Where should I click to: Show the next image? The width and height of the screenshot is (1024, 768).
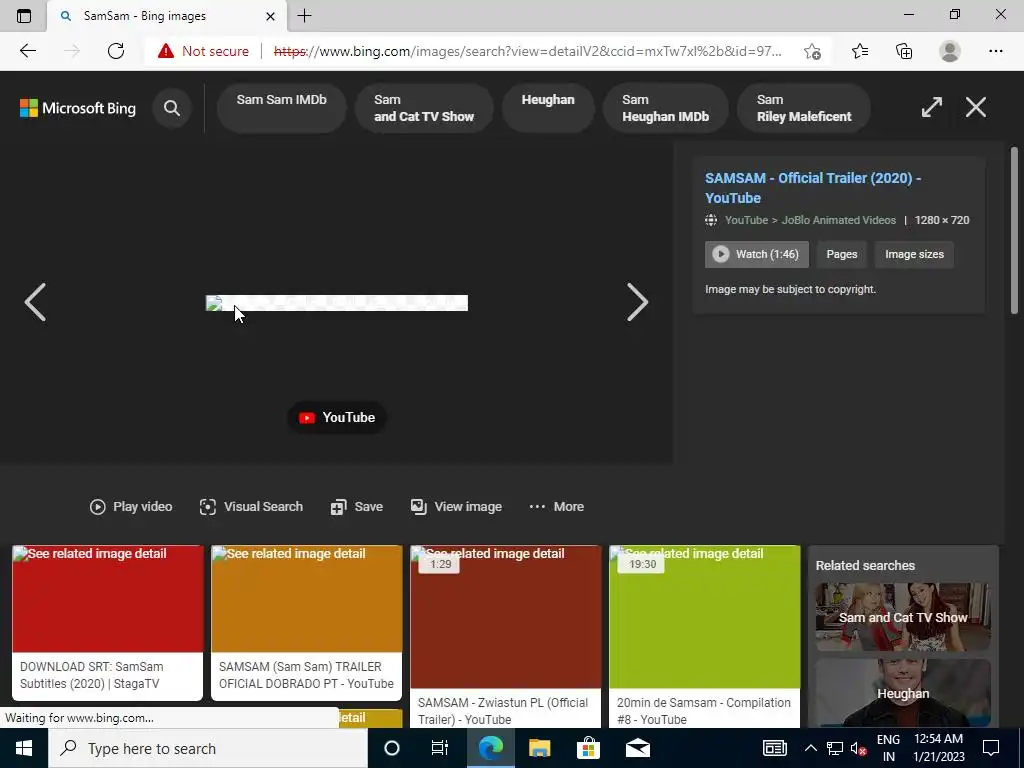pyautogui.click(x=637, y=302)
